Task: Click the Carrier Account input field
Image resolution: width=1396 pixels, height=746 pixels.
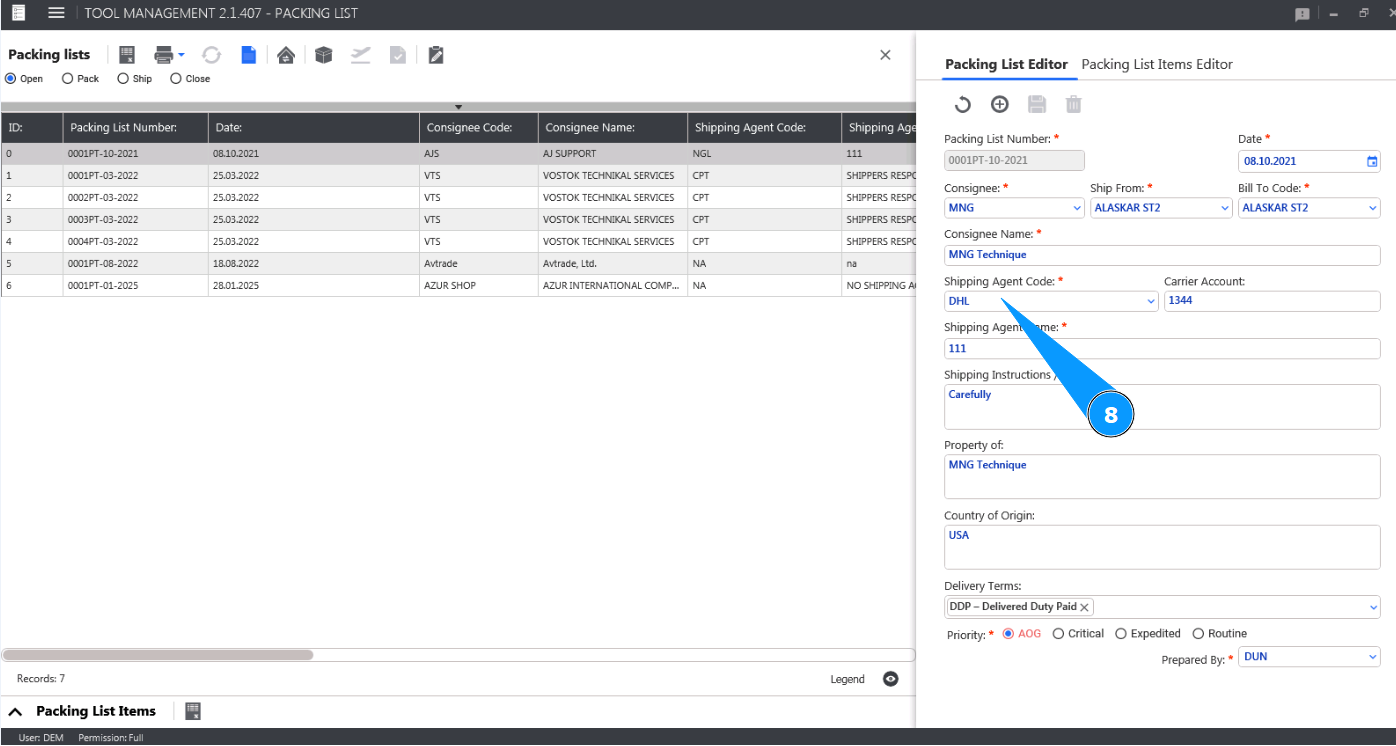Action: 1271,301
